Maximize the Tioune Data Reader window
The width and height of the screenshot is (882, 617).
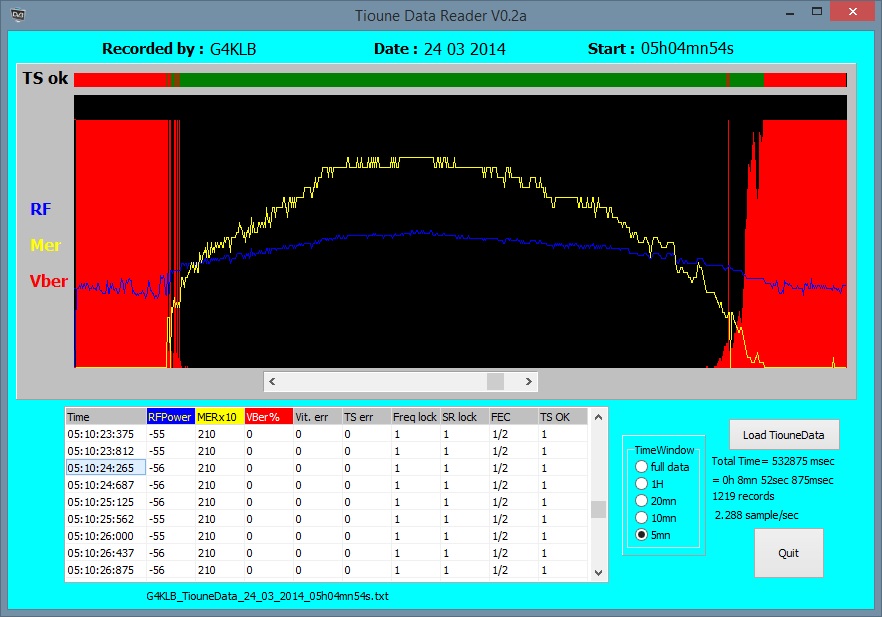pyautogui.click(x=817, y=12)
